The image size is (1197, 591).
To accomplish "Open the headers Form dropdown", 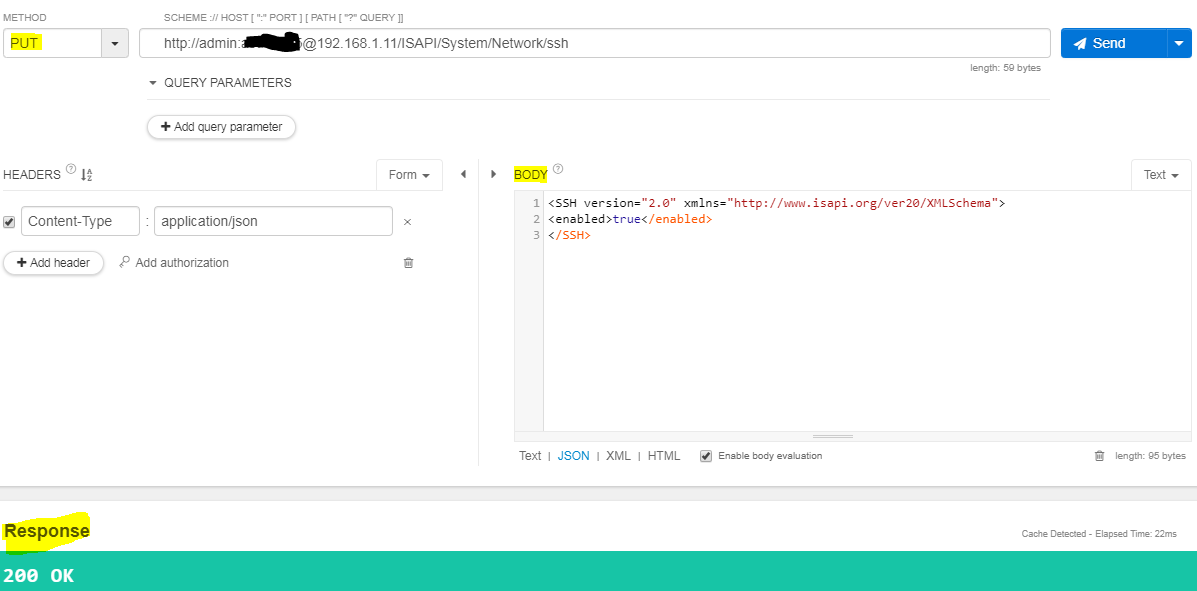I will click(409, 175).
